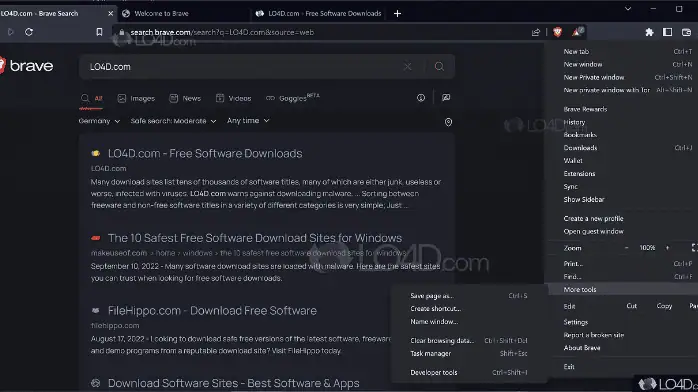
Task: Switch to Welcome to Brave tab
Action: [161, 14]
